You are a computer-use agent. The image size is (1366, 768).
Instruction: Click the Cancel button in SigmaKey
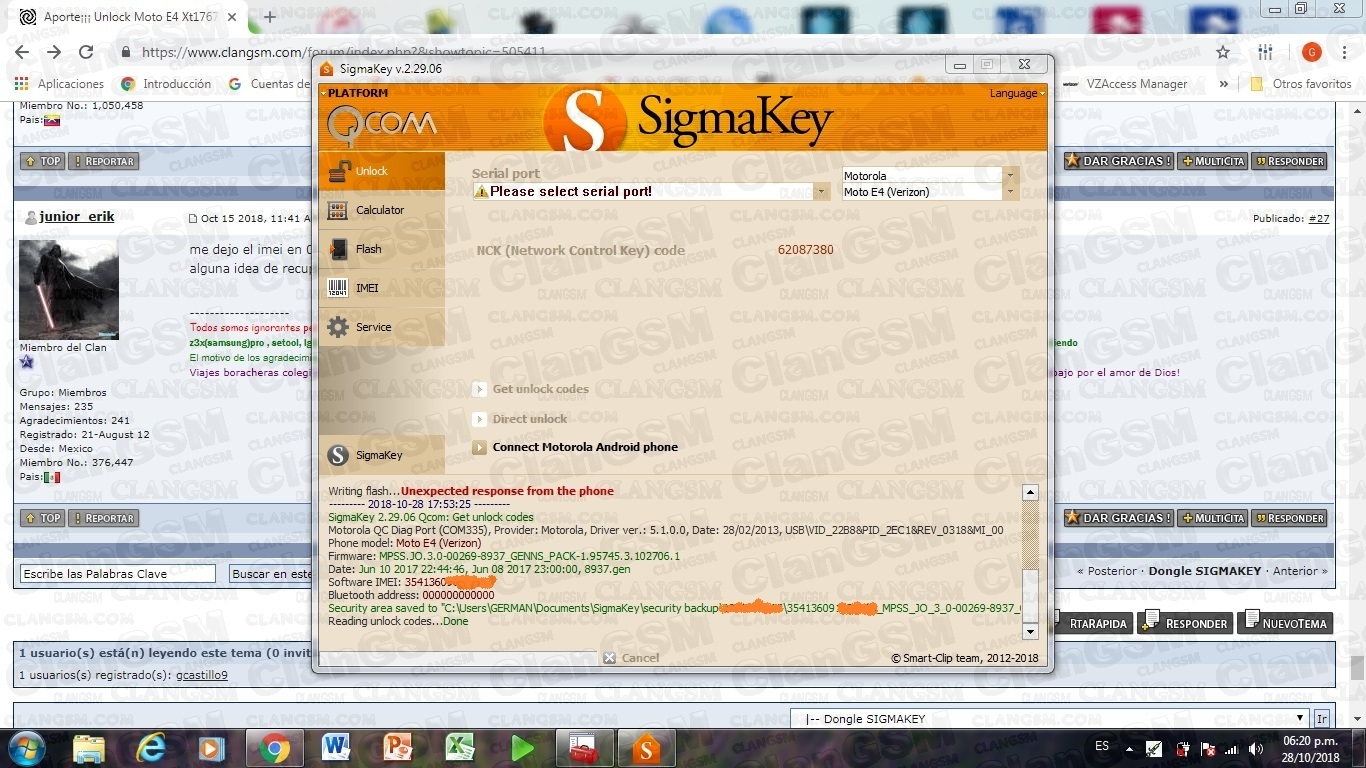coord(631,658)
